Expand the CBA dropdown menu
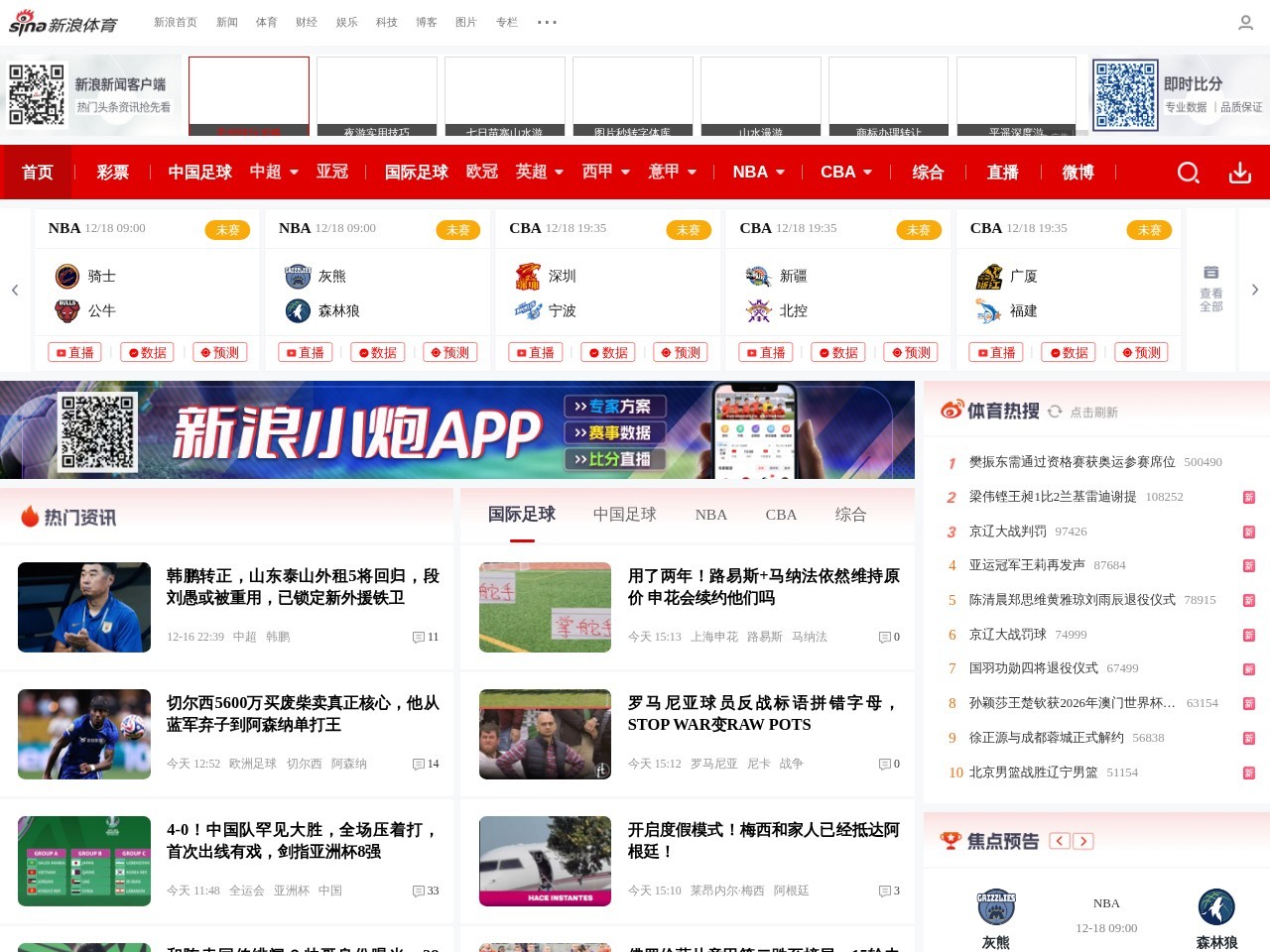 (844, 173)
